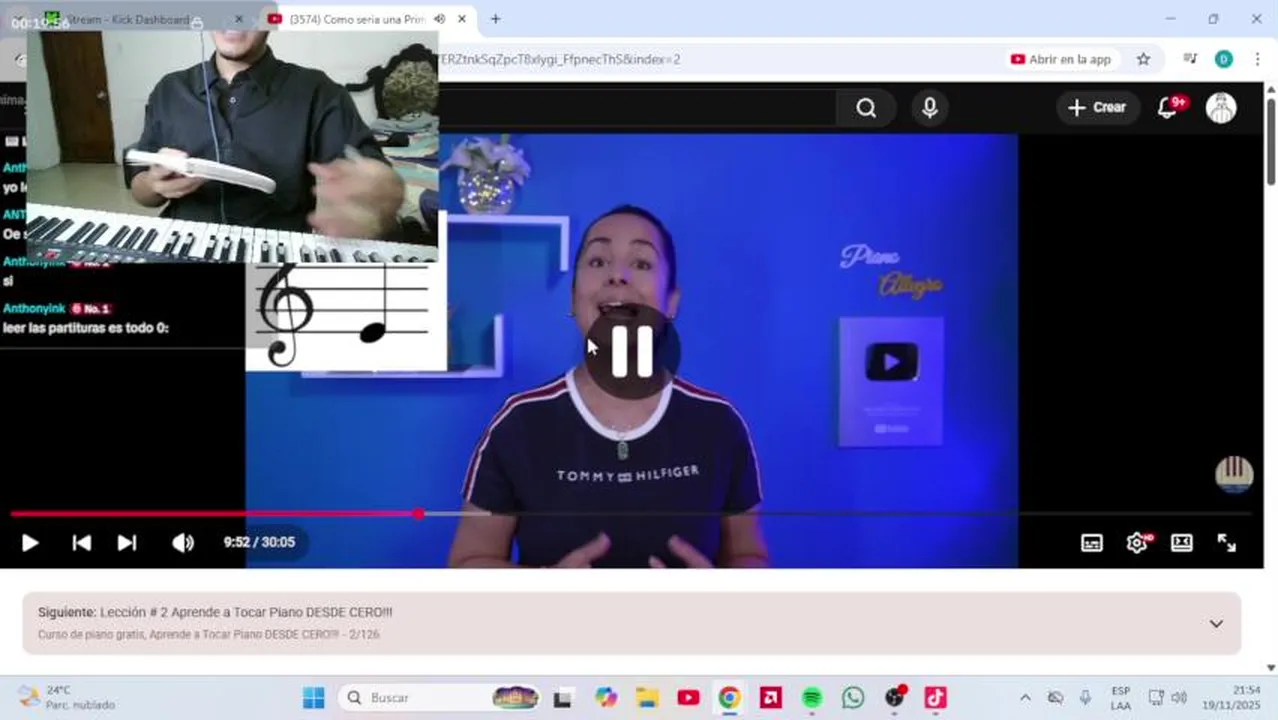Skip to previous video in playlist
1278x720 pixels.
click(x=82, y=542)
